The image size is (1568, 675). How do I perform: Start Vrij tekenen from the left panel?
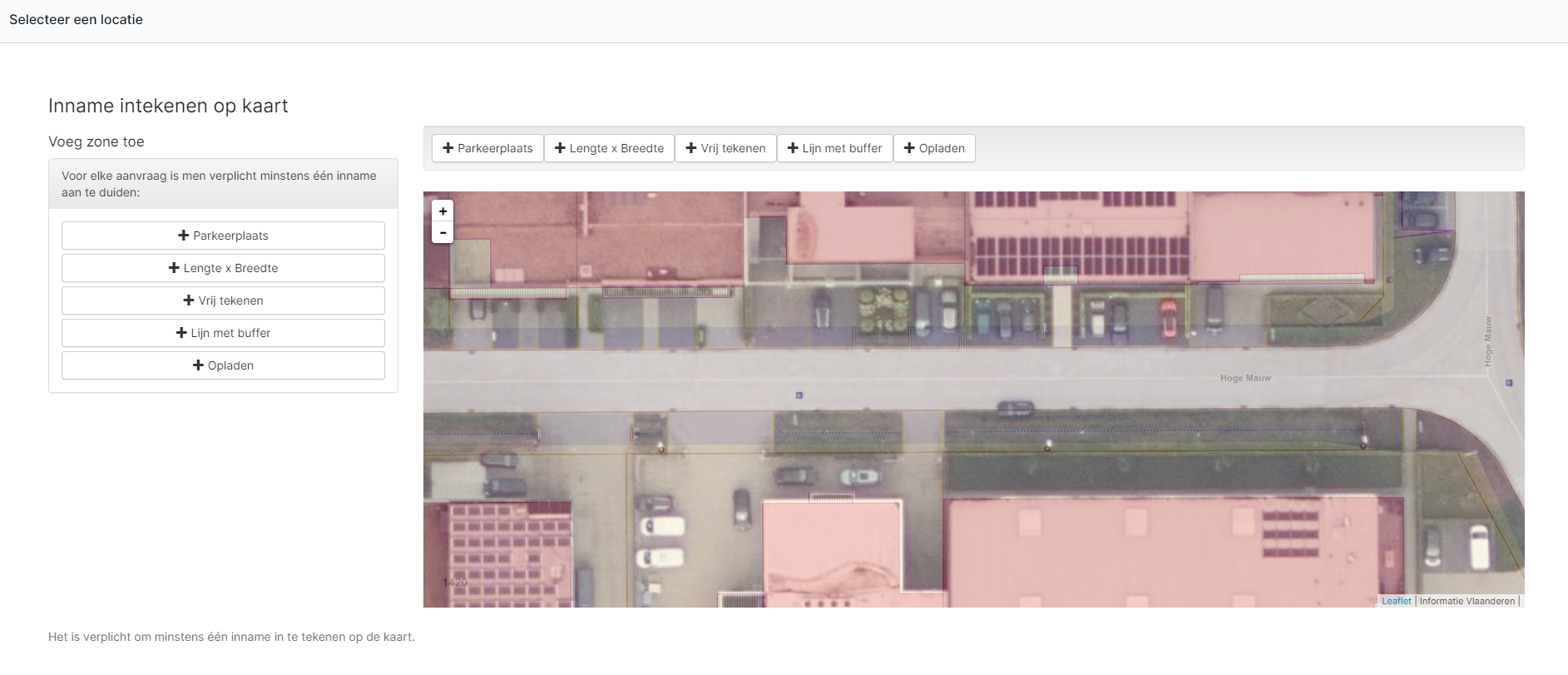tap(223, 300)
